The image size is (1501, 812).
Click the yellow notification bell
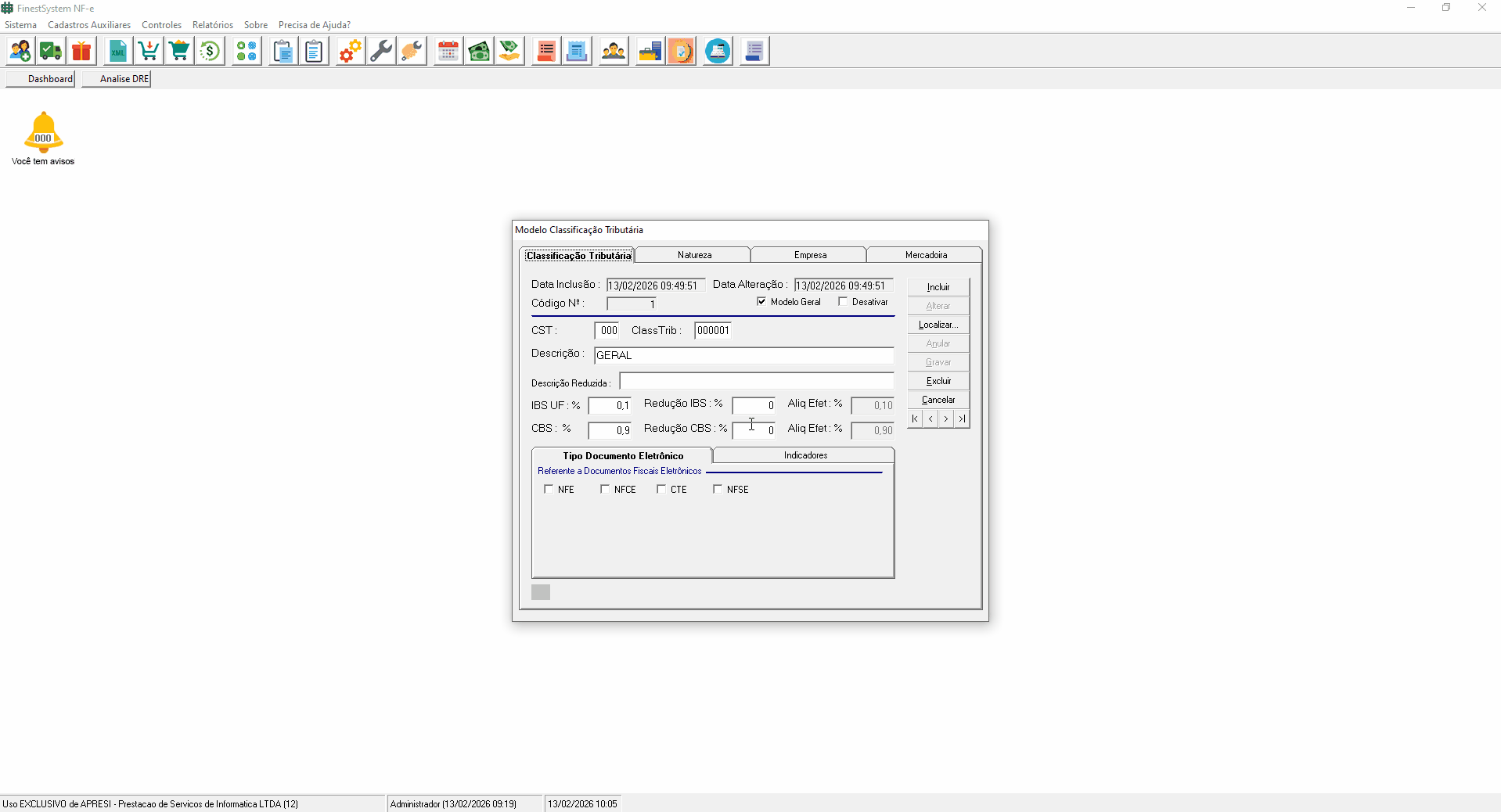click(x=43, y=131)
